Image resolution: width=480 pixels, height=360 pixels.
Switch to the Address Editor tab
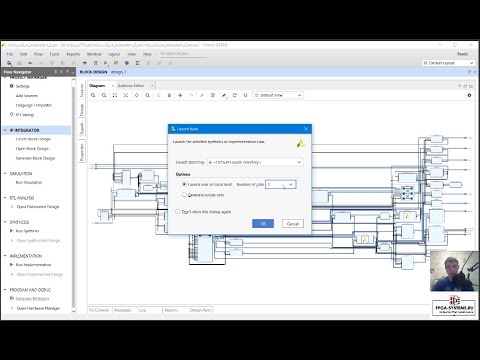pyautogui.click(x=131, y=86)
